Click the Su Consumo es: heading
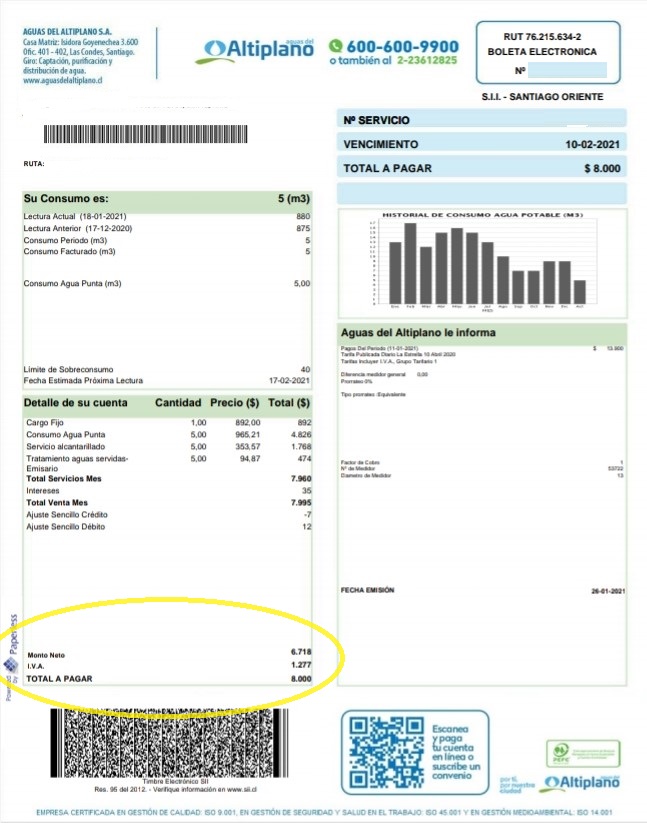 point(66,198)
